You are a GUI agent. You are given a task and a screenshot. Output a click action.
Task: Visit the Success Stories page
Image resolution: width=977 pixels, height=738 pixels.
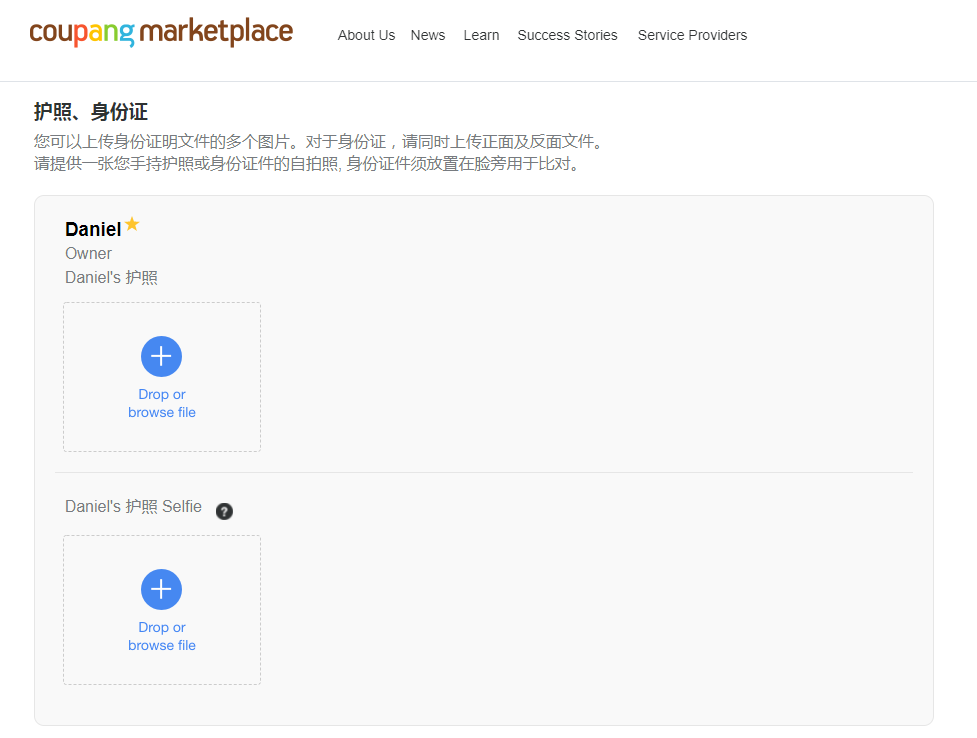pyautogui.click(x=567, y=35)
